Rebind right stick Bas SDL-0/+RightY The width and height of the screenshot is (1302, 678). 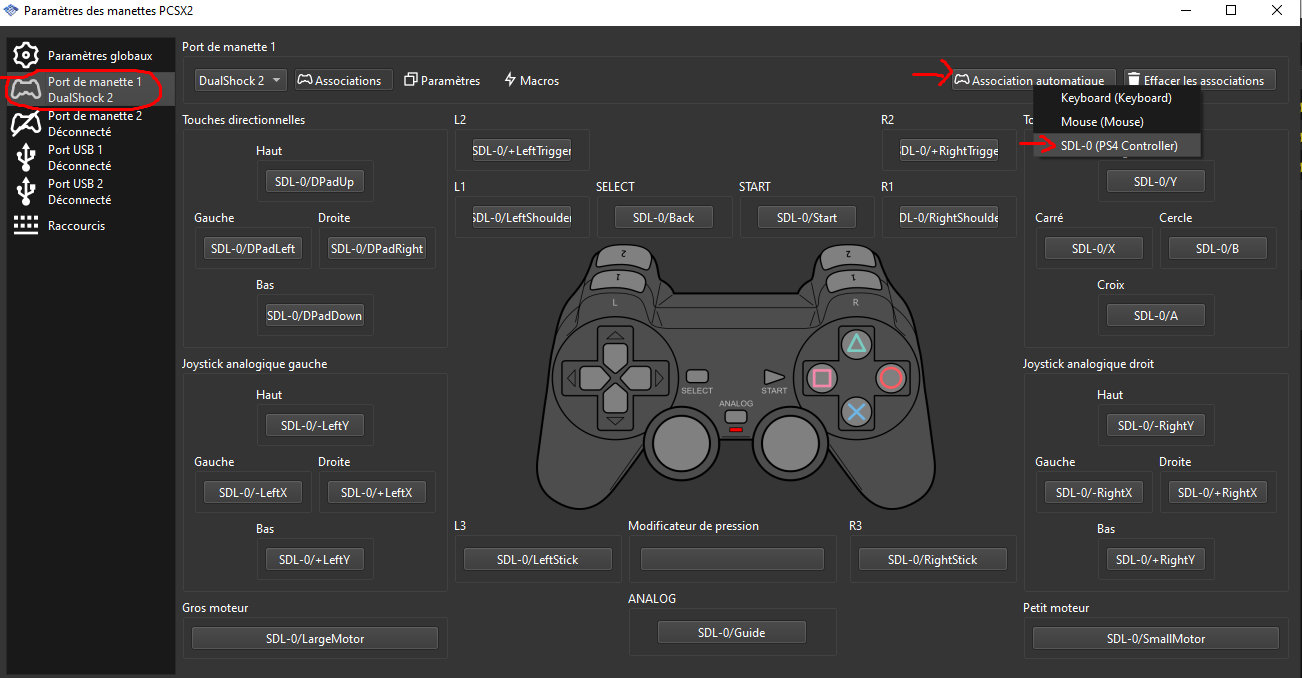tap(1155, 559)
